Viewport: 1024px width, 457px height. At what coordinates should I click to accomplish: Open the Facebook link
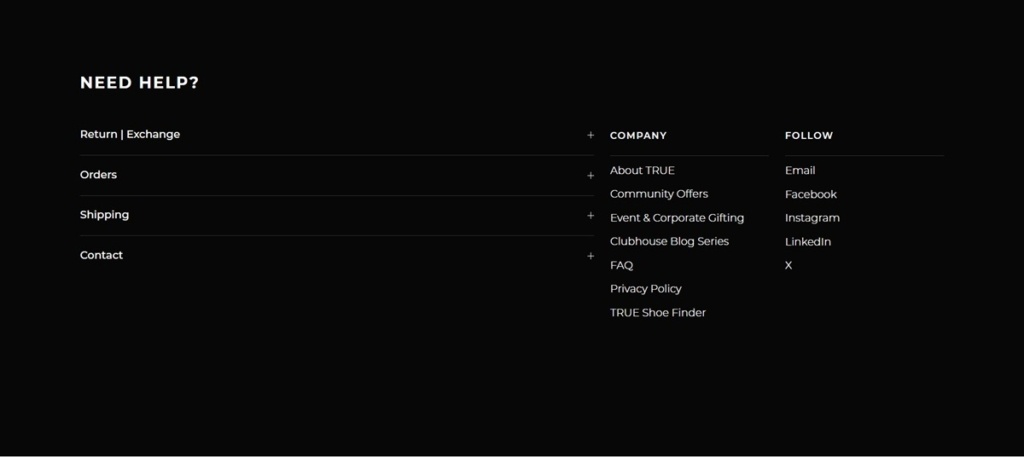click(x=810, y=195)
